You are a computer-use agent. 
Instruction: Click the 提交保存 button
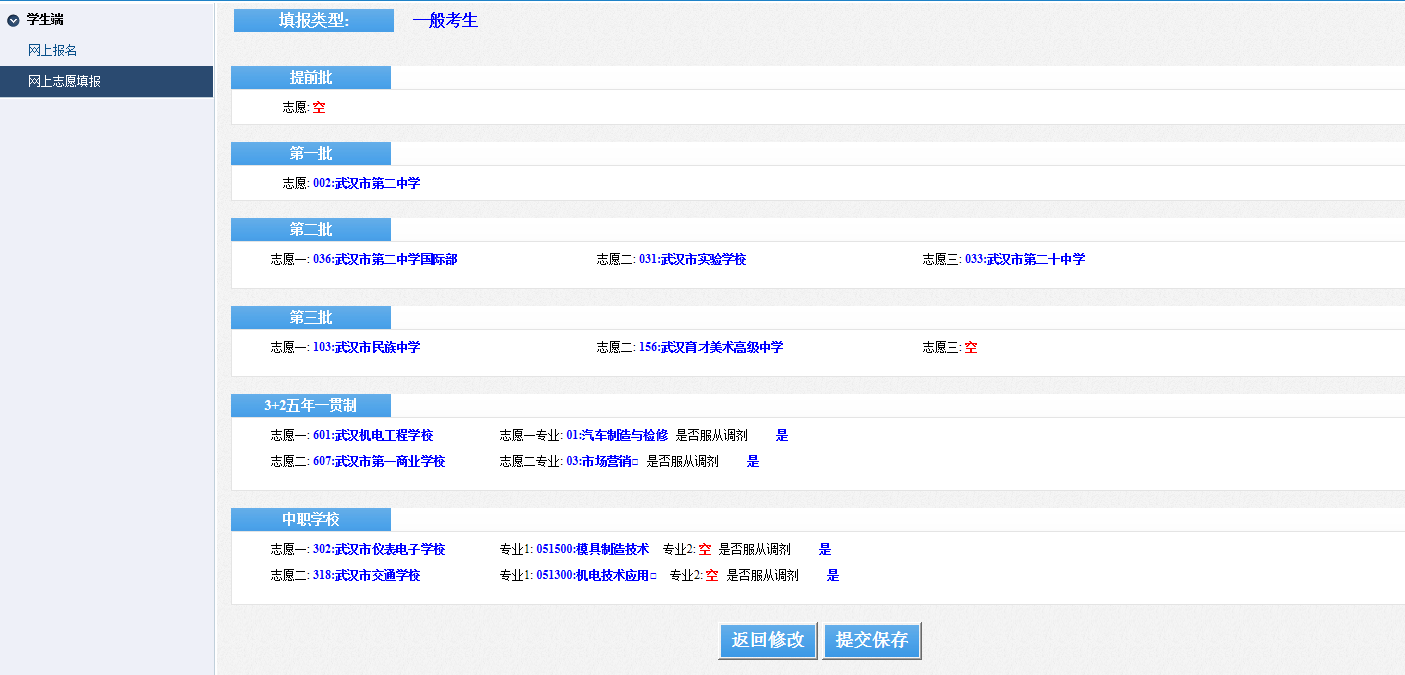pos(871,641)
